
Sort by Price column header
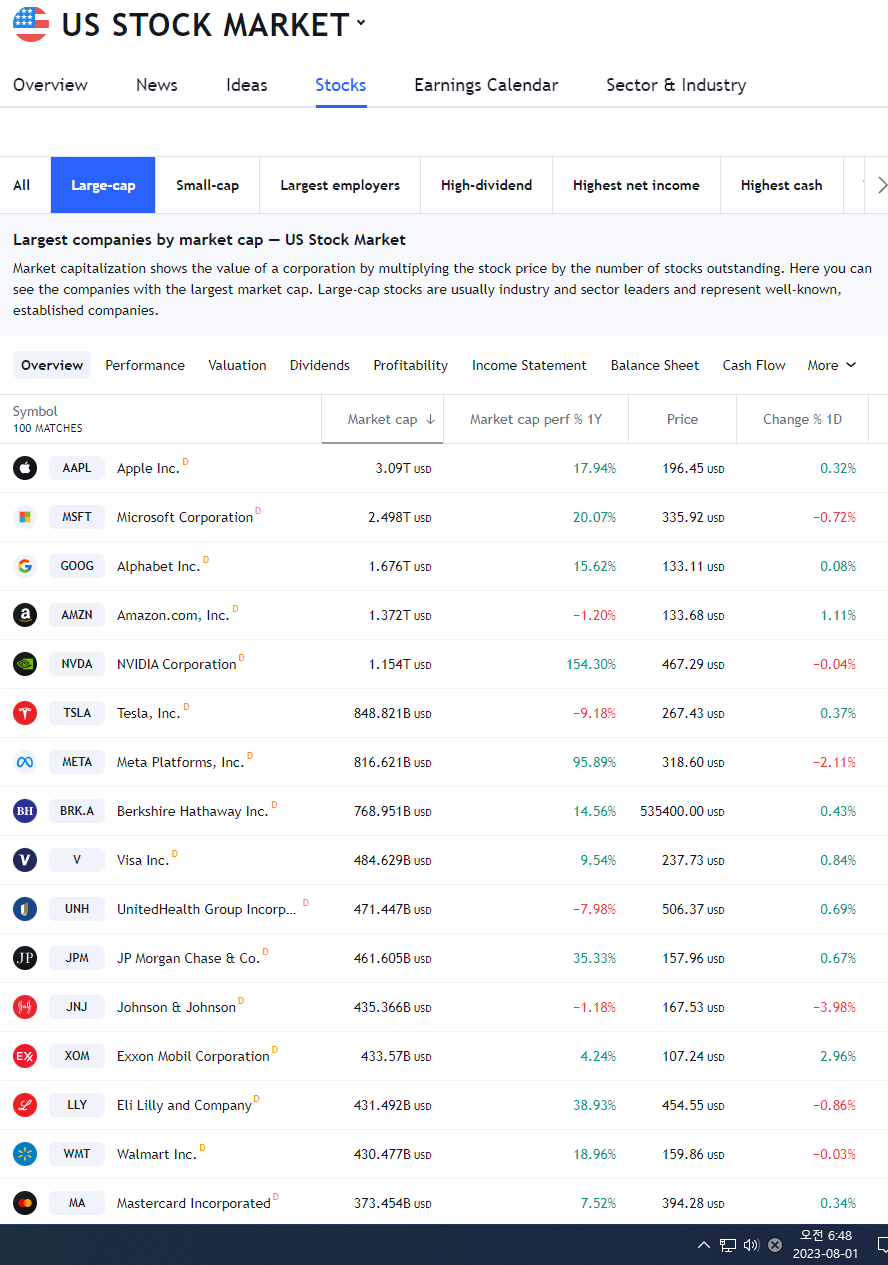pos(683,419)
